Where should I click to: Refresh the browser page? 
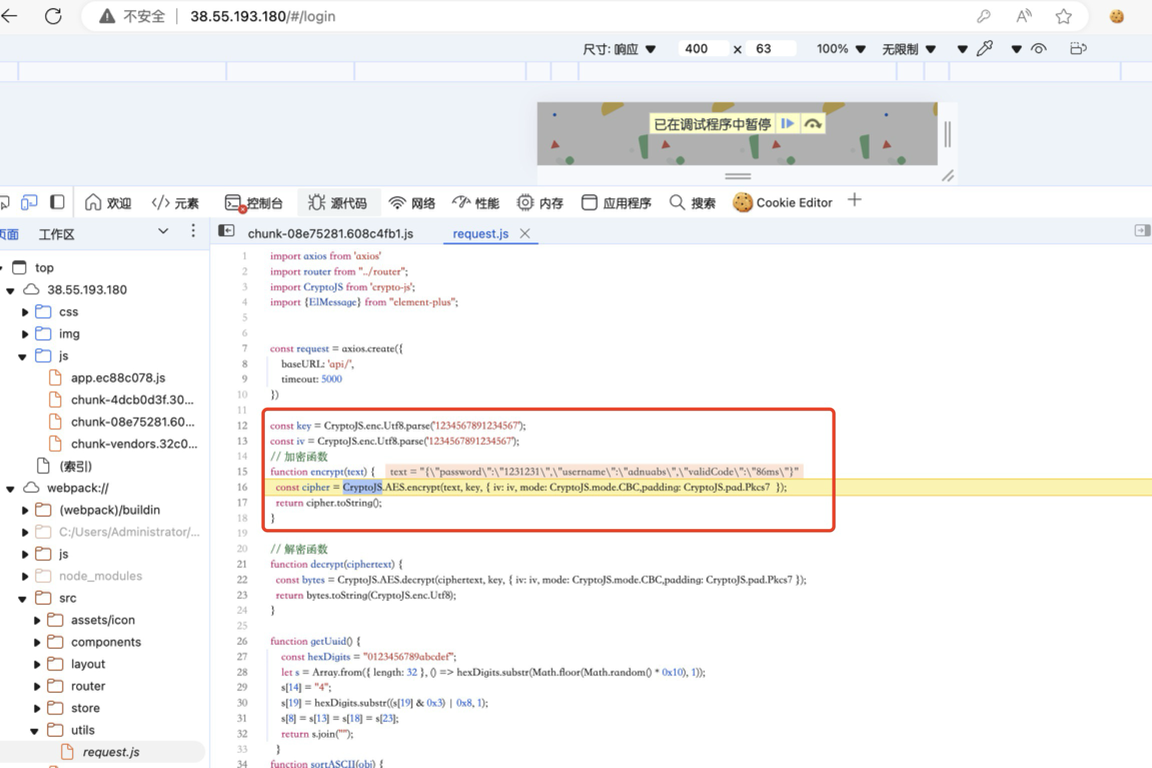(x=53, y=16)
